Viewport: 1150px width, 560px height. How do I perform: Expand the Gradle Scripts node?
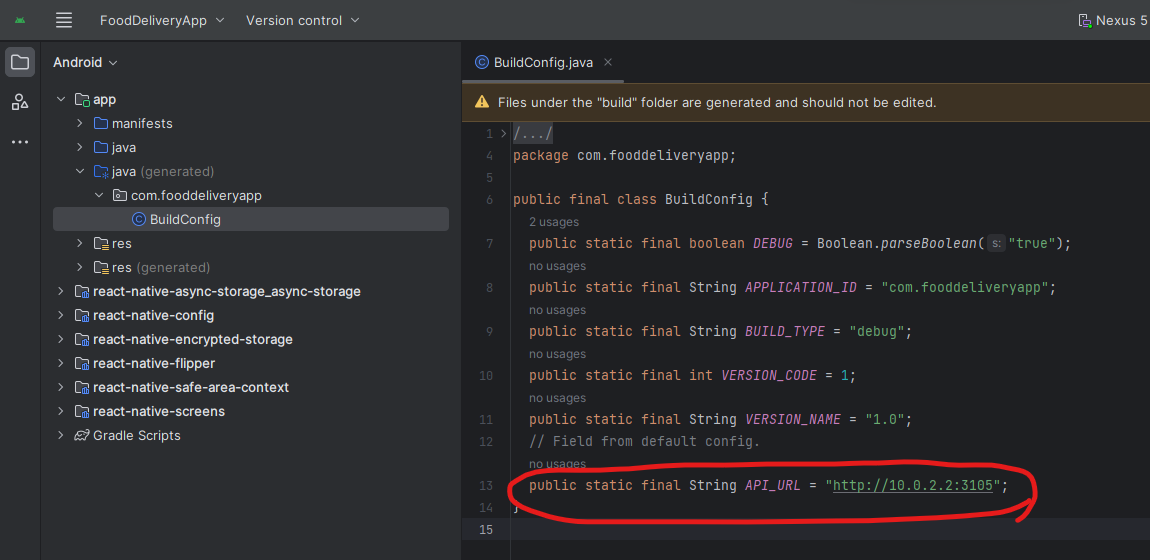(61, 435)
